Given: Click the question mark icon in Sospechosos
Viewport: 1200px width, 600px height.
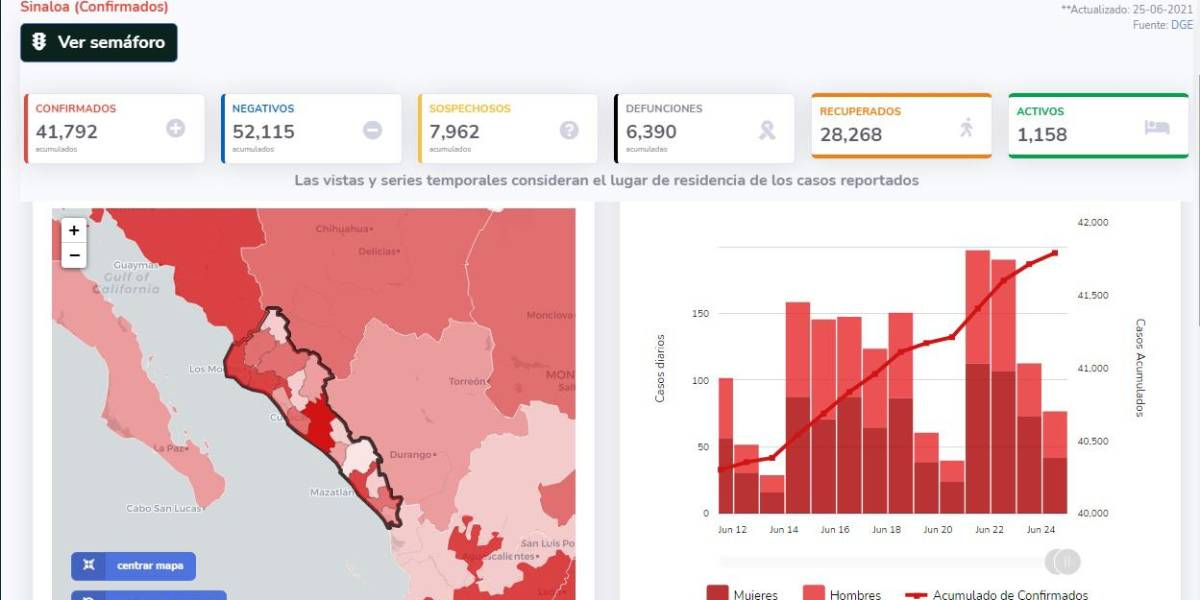Looking at the screenshot, I should (x=569, y=130).
